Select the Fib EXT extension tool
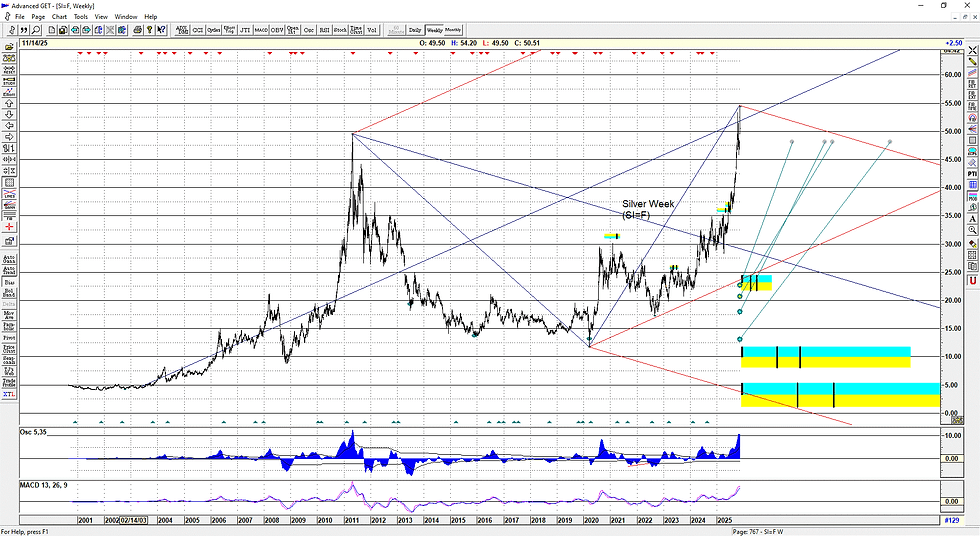The height and width of the screenshot is (536, 980). point(972,95)
